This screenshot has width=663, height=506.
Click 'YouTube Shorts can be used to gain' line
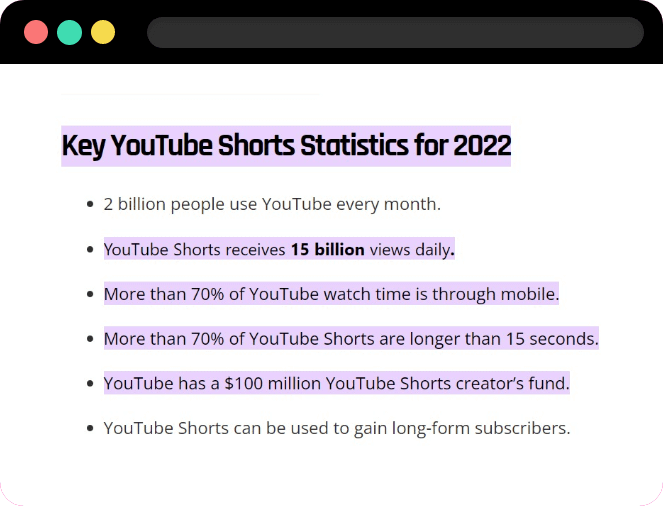[x=337, y=428]
